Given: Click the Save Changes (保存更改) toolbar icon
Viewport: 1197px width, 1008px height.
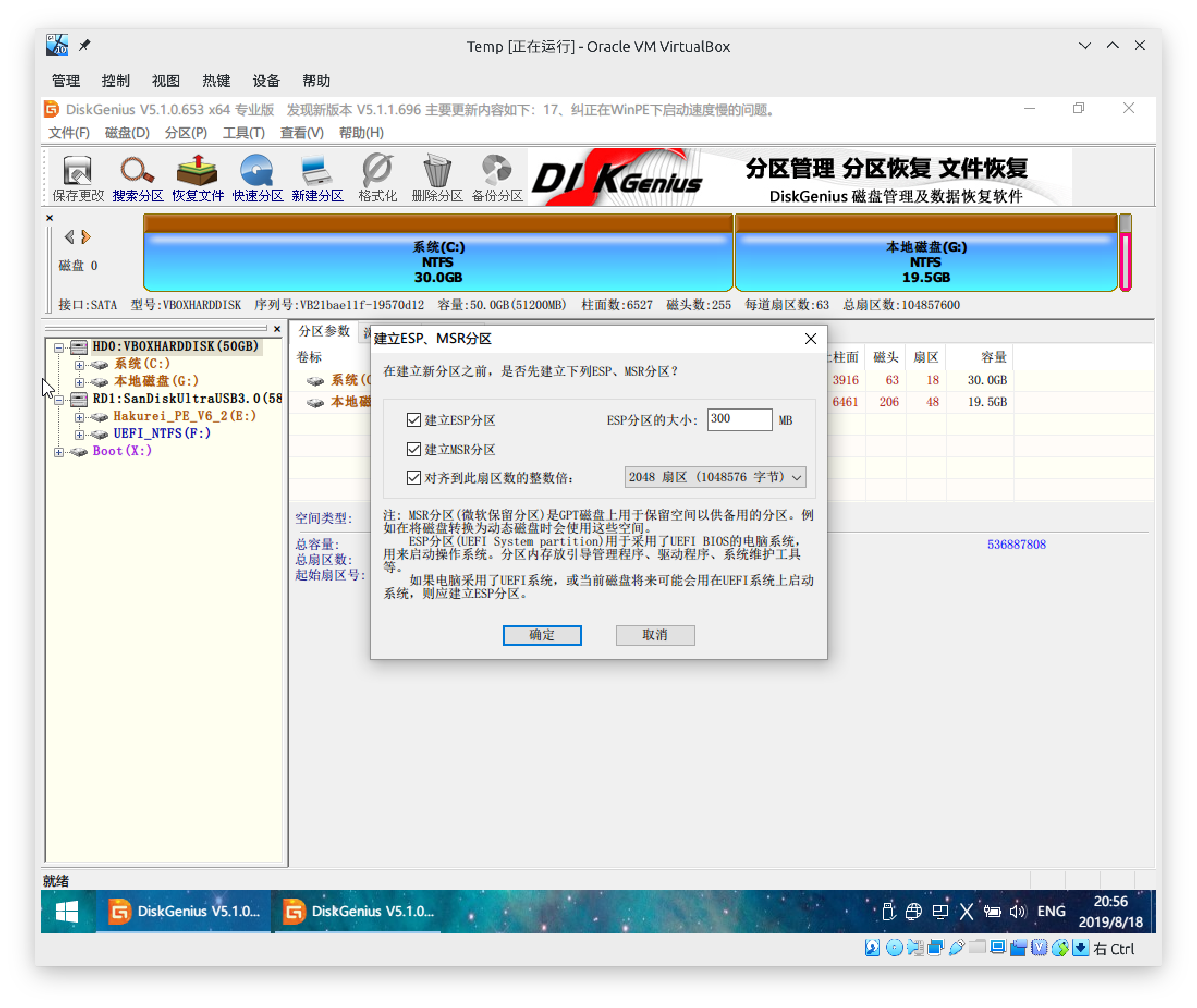Looking at the screenshot, I should [x=78, y=178].
